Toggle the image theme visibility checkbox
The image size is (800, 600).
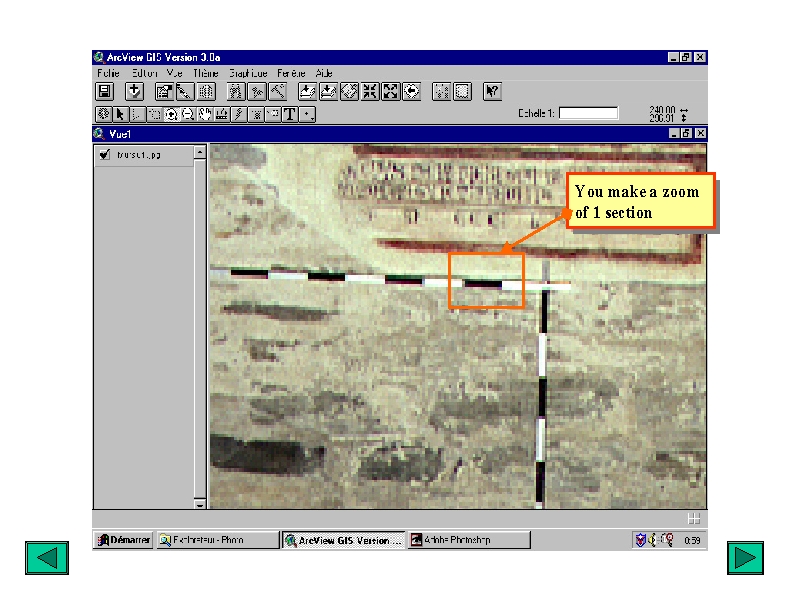(105, 154)
